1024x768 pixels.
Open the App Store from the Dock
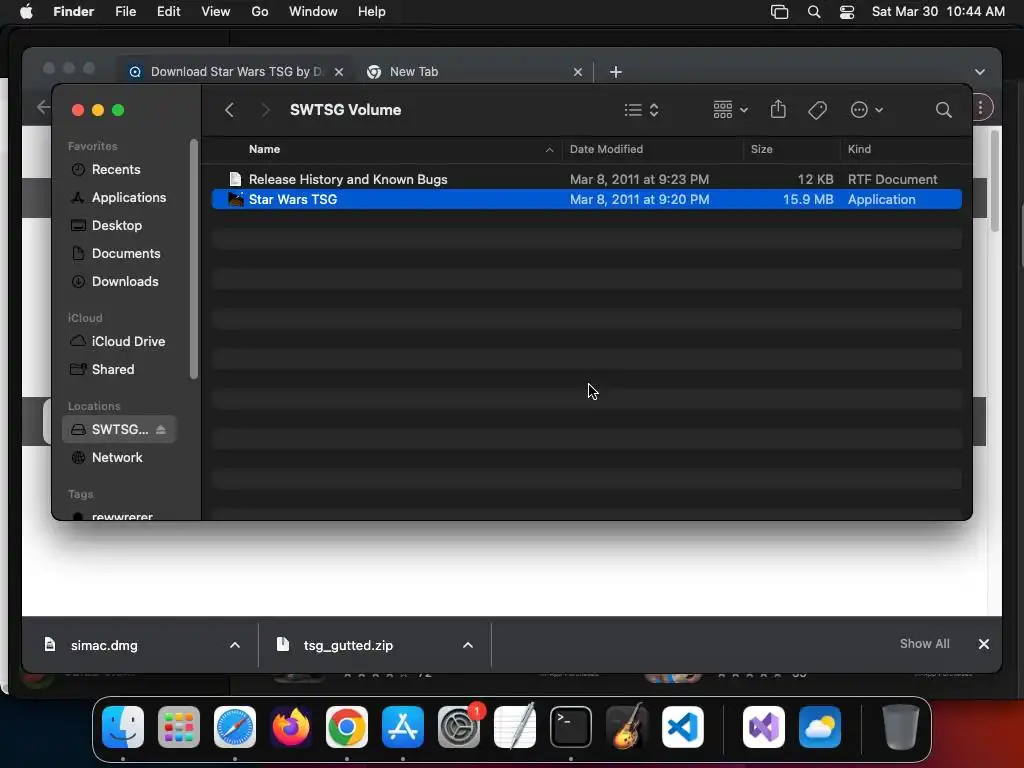point(403,727)
